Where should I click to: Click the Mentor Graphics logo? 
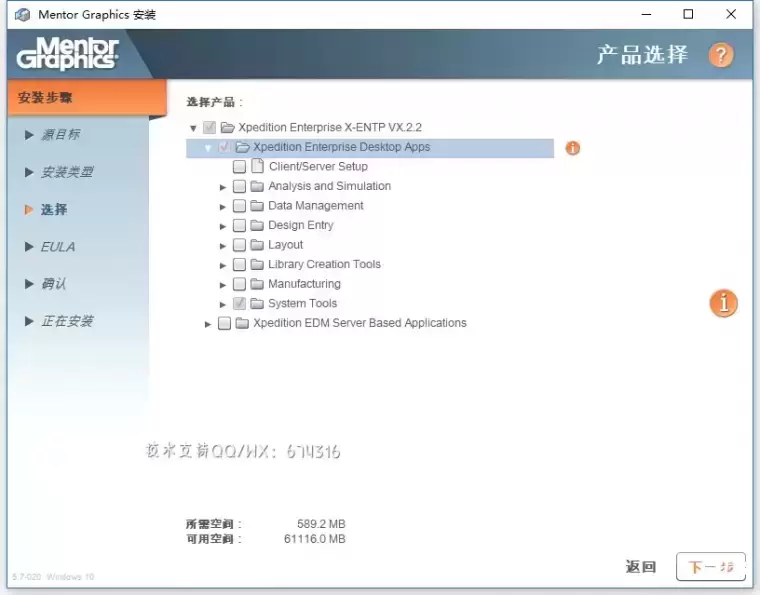[x=68, y=54]
